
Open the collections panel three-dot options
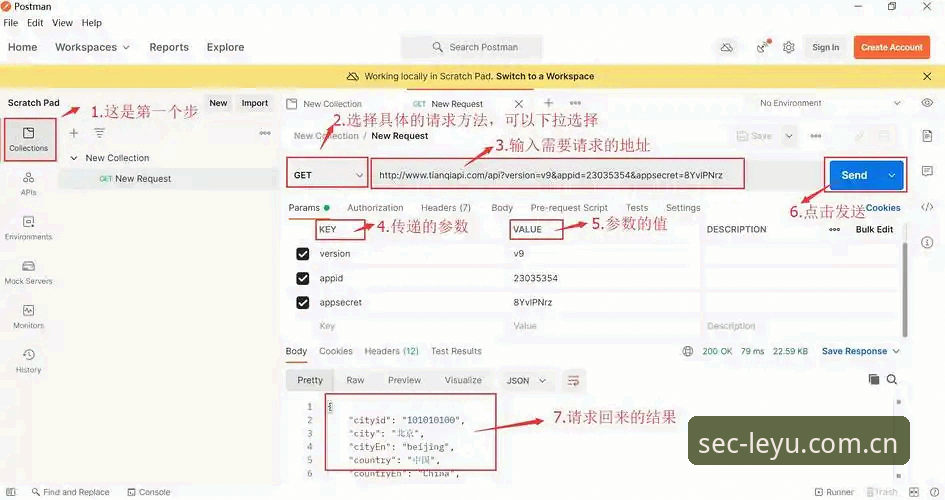(265, 133)
